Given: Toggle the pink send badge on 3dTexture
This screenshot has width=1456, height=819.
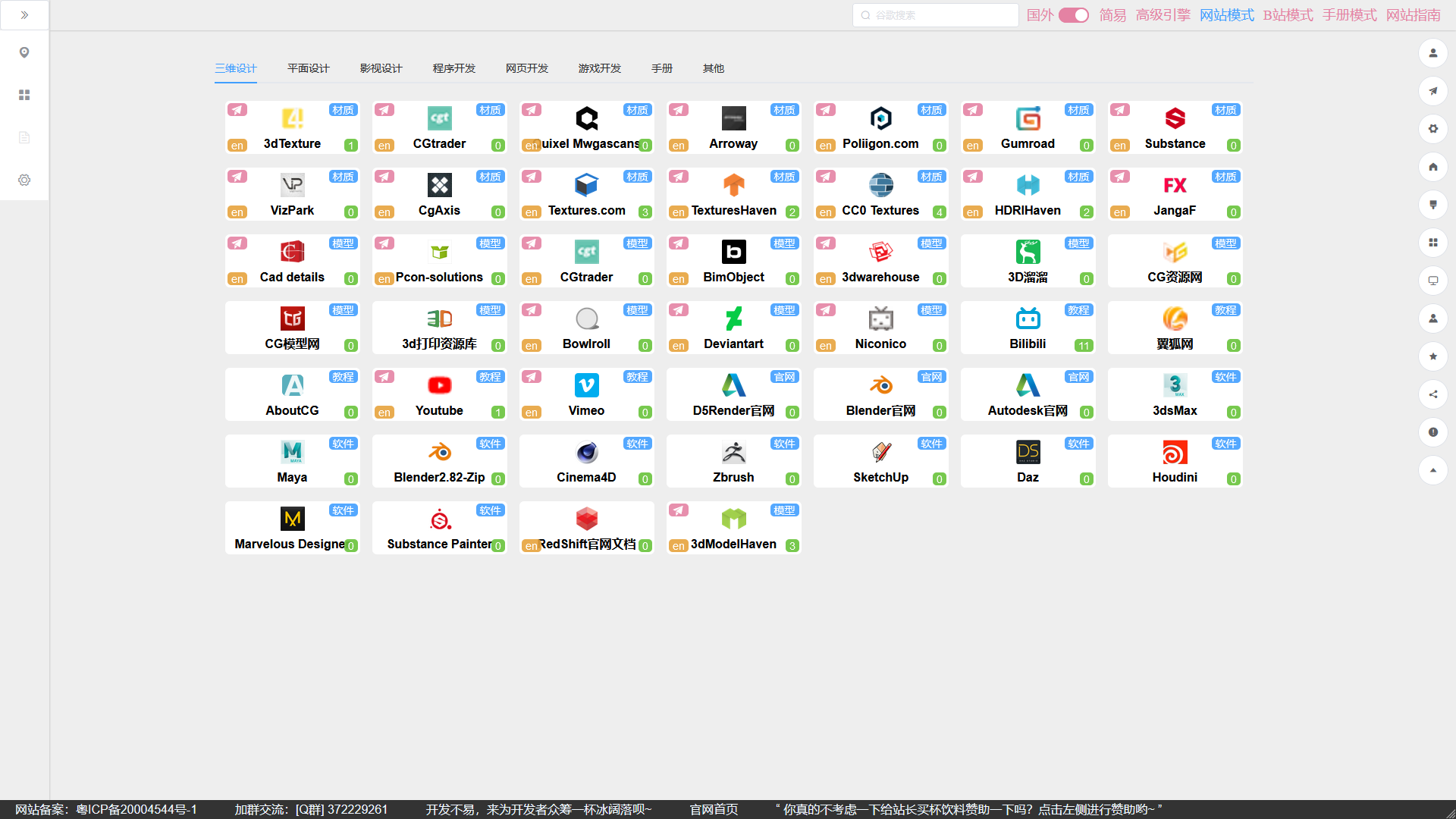Looking at the screenshot, I should coord(237,110).
